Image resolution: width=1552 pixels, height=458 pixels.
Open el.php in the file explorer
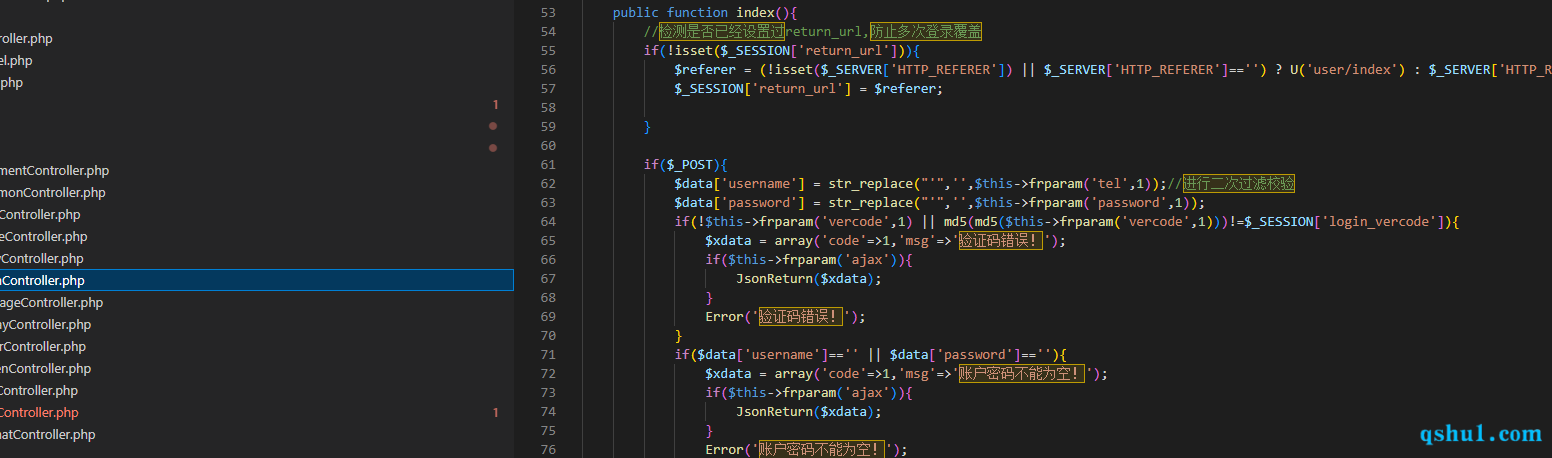point(16,61)
